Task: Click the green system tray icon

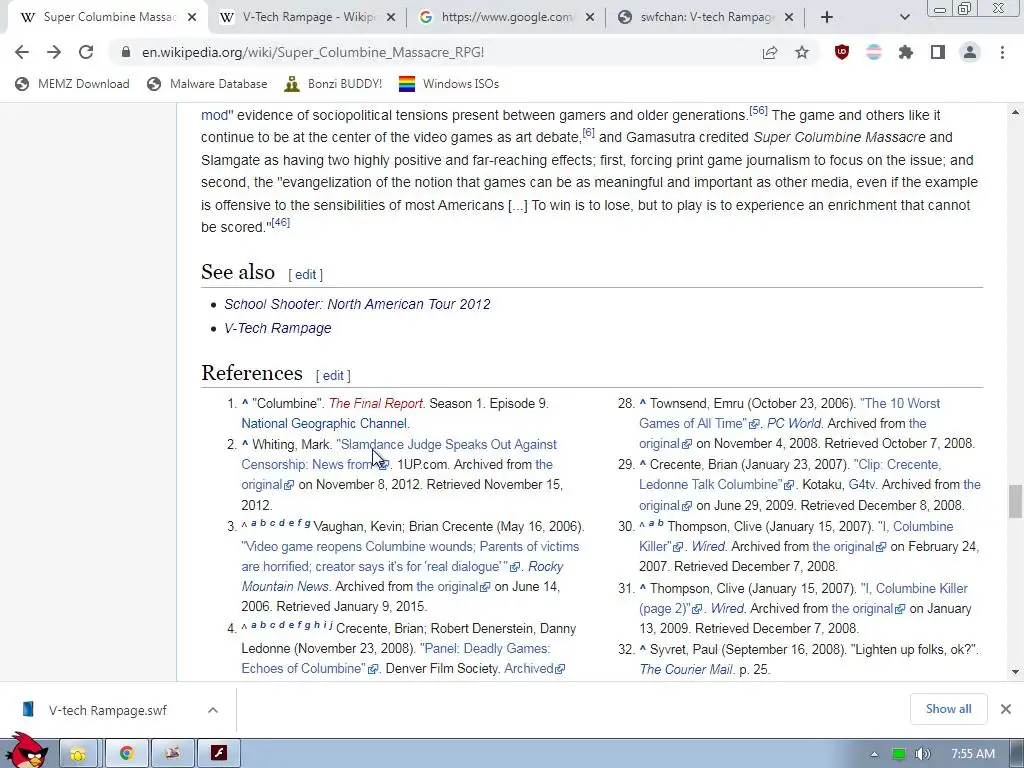Action: [899, 754]
